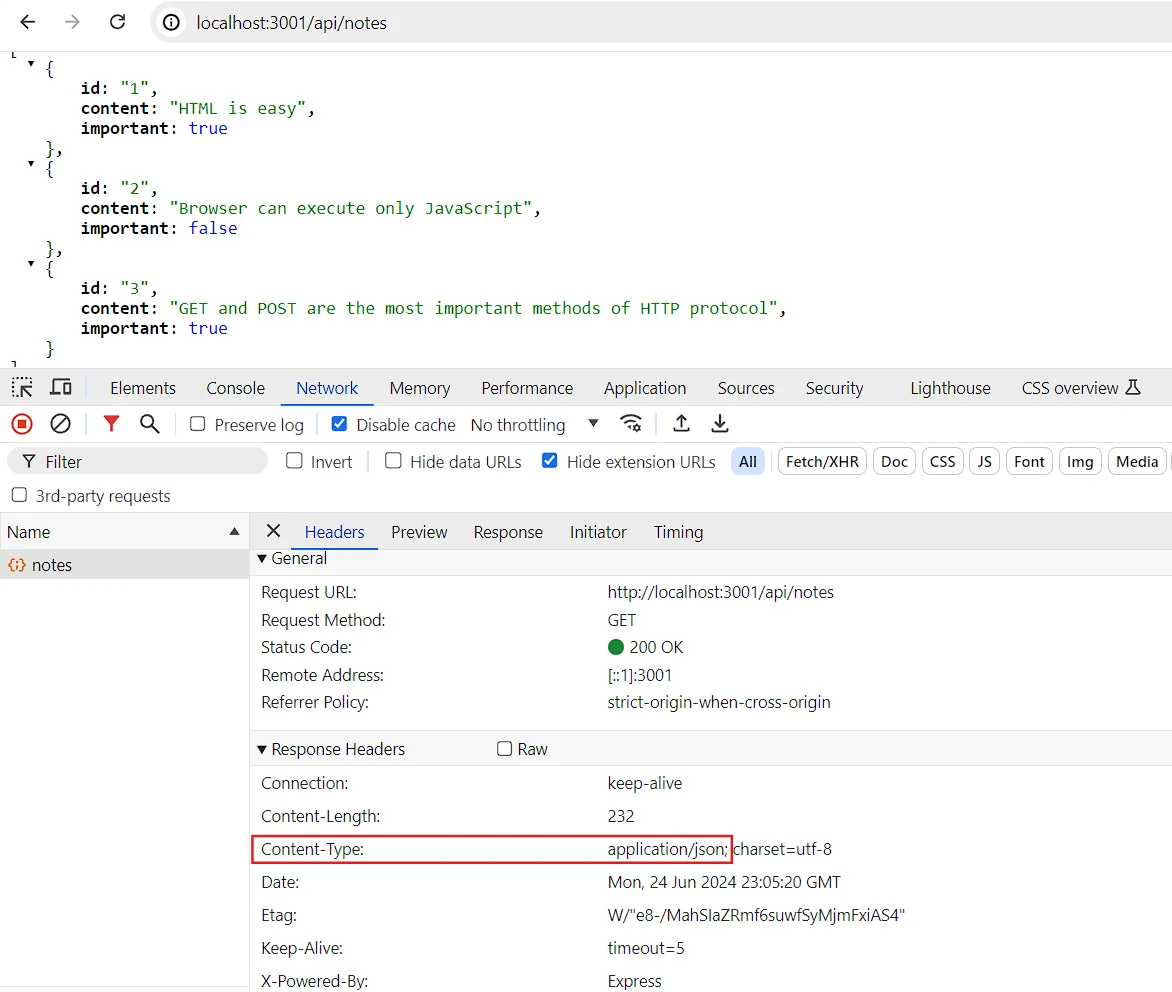View site information icon in address bar
Viewport: 1172px width, 992px height.
coord(171,22)
